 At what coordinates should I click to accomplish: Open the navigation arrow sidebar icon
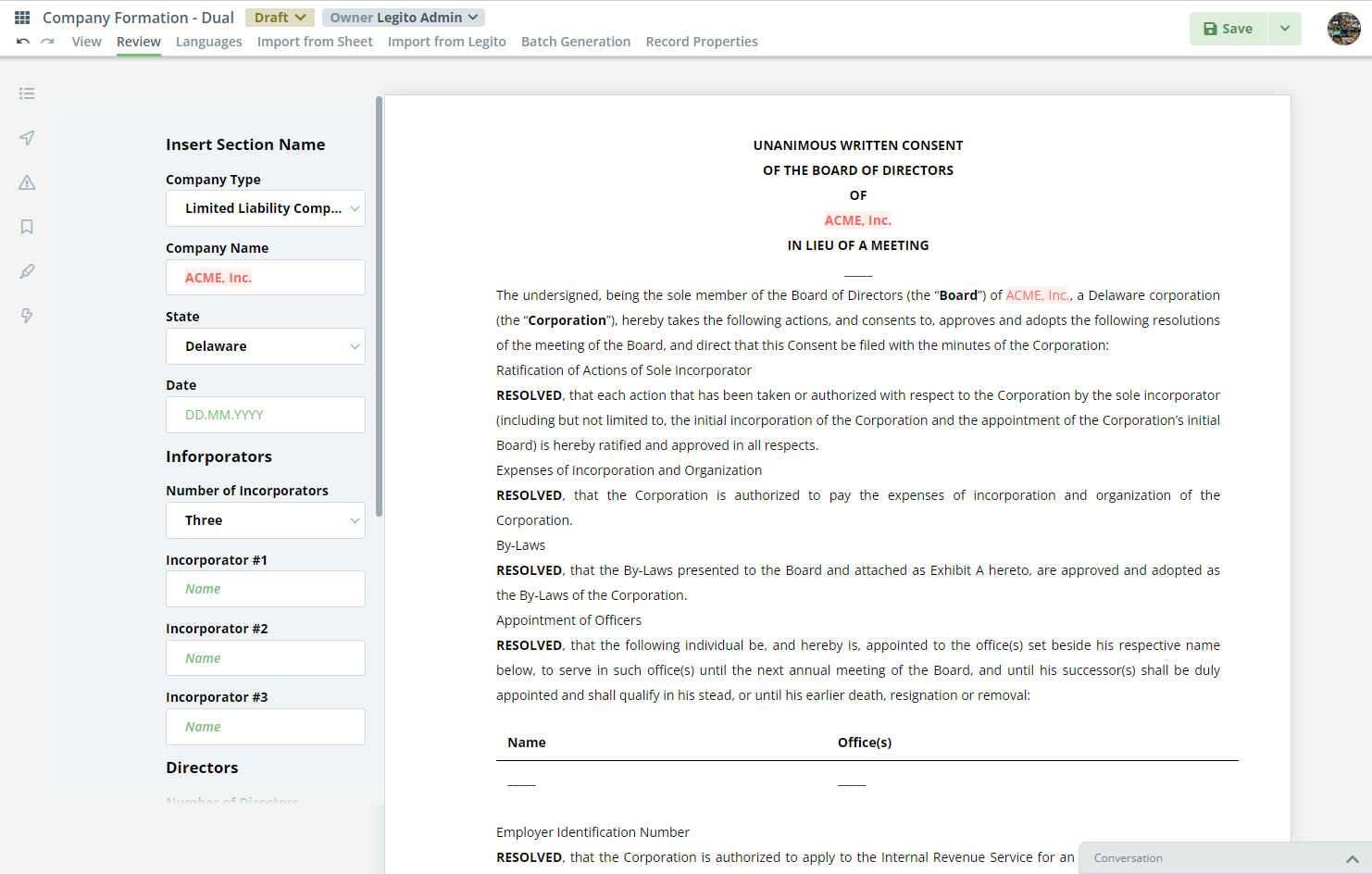coord(27,138)
